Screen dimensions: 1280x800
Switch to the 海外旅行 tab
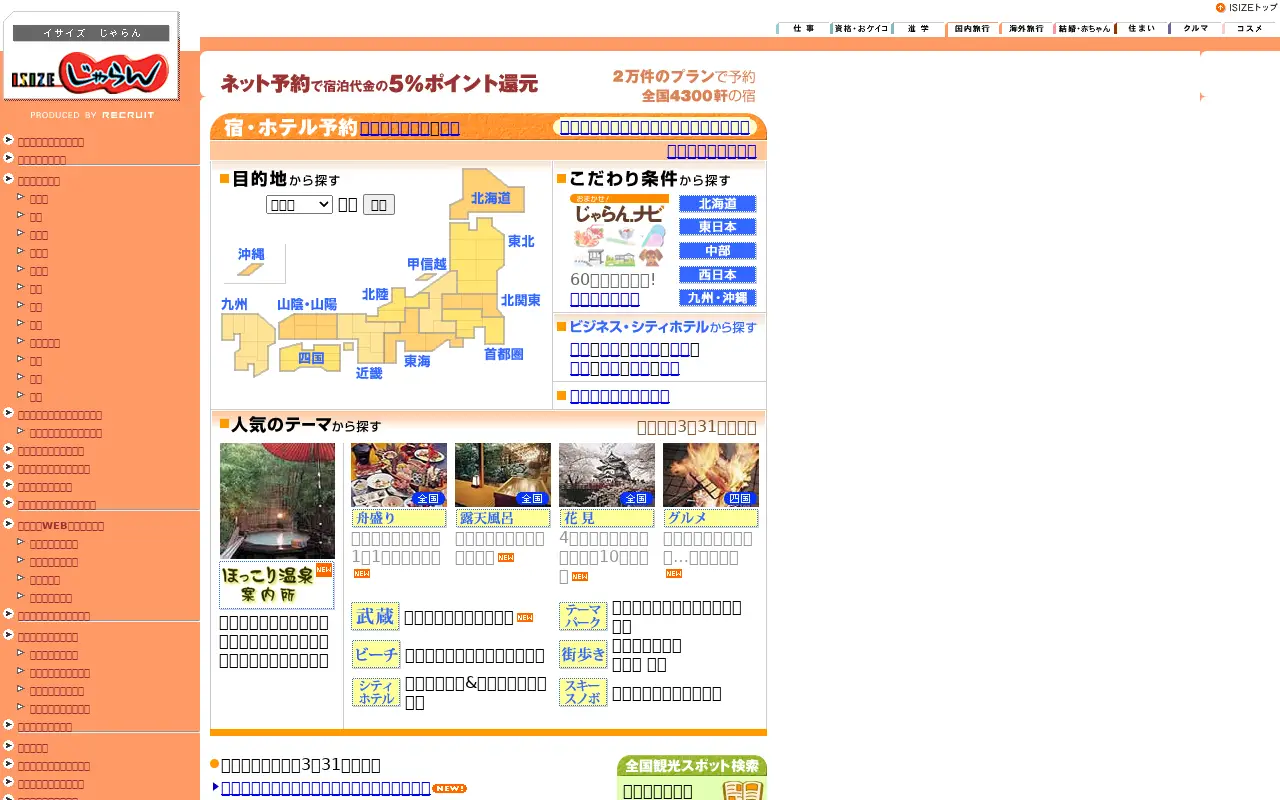(1026, 29)
